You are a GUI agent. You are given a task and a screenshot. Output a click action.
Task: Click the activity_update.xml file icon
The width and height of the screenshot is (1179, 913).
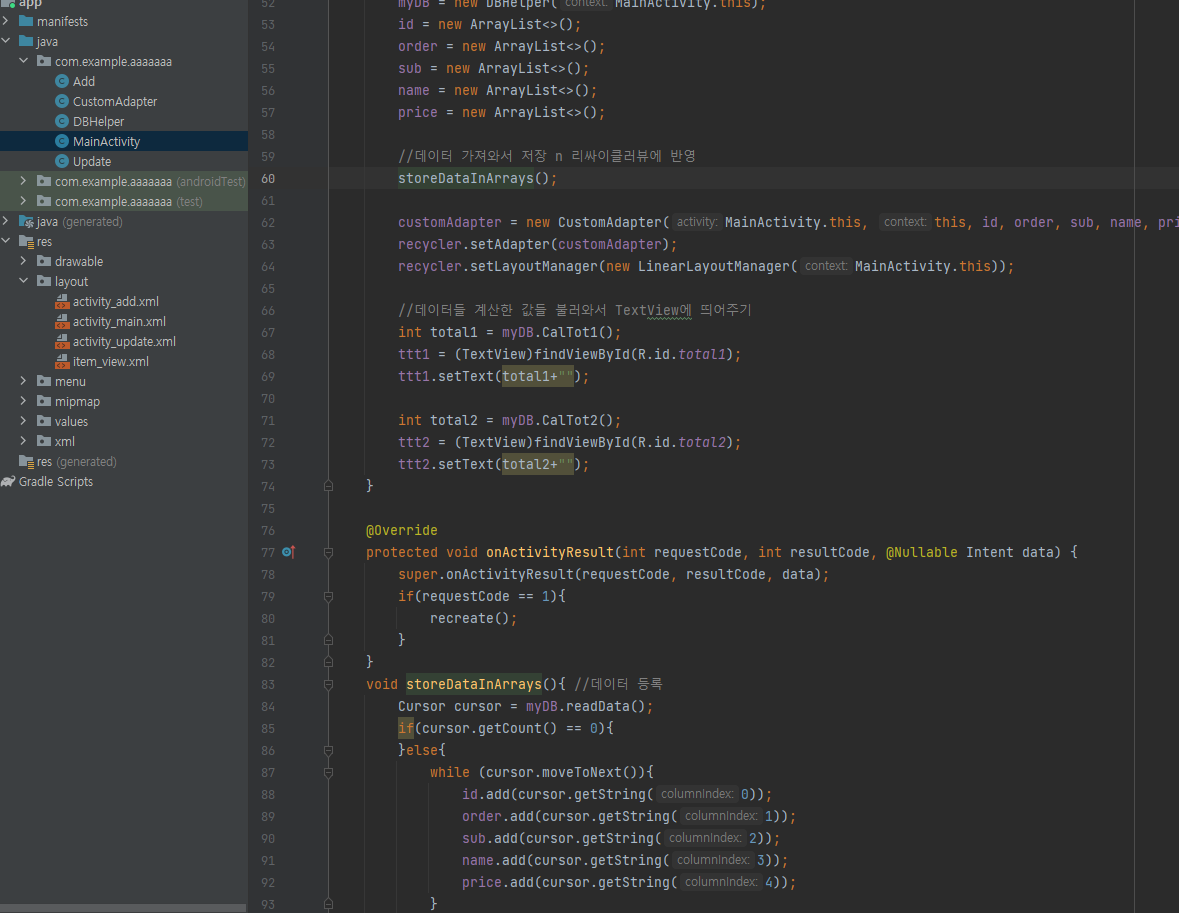pos(62,341)
